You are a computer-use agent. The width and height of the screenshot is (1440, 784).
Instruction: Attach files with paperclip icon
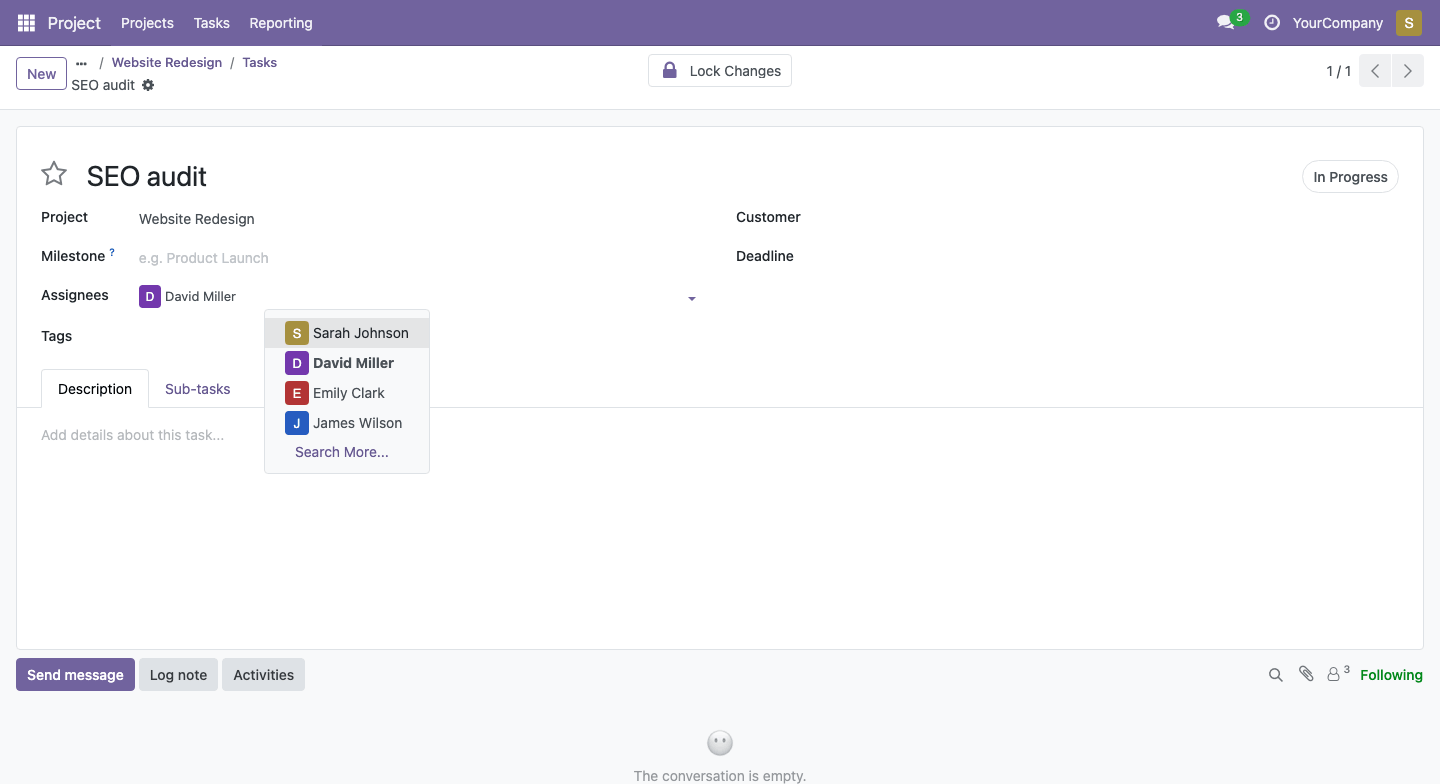1306,675
